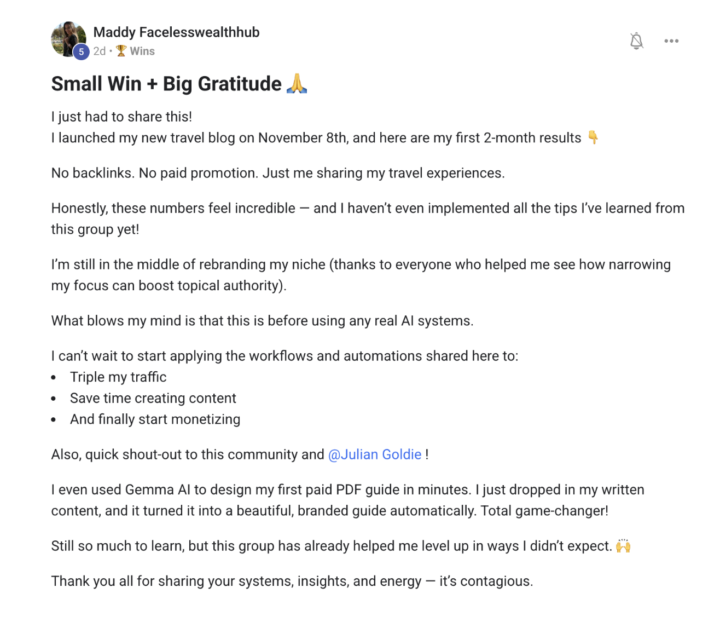The image size is (720, 622).
Task: Click the trophy icon beside Wins
Action: click(120, 51)
